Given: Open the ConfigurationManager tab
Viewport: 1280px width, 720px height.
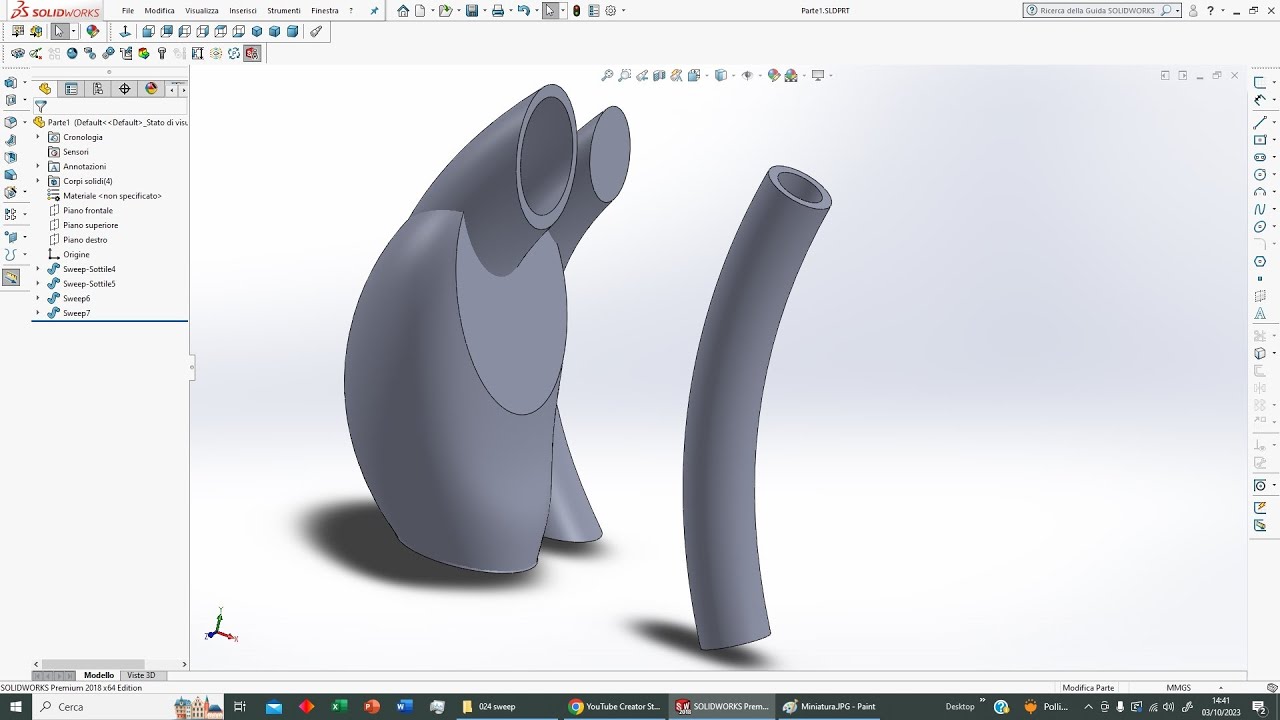Looking at the screenshot, I should coord(98,88).
